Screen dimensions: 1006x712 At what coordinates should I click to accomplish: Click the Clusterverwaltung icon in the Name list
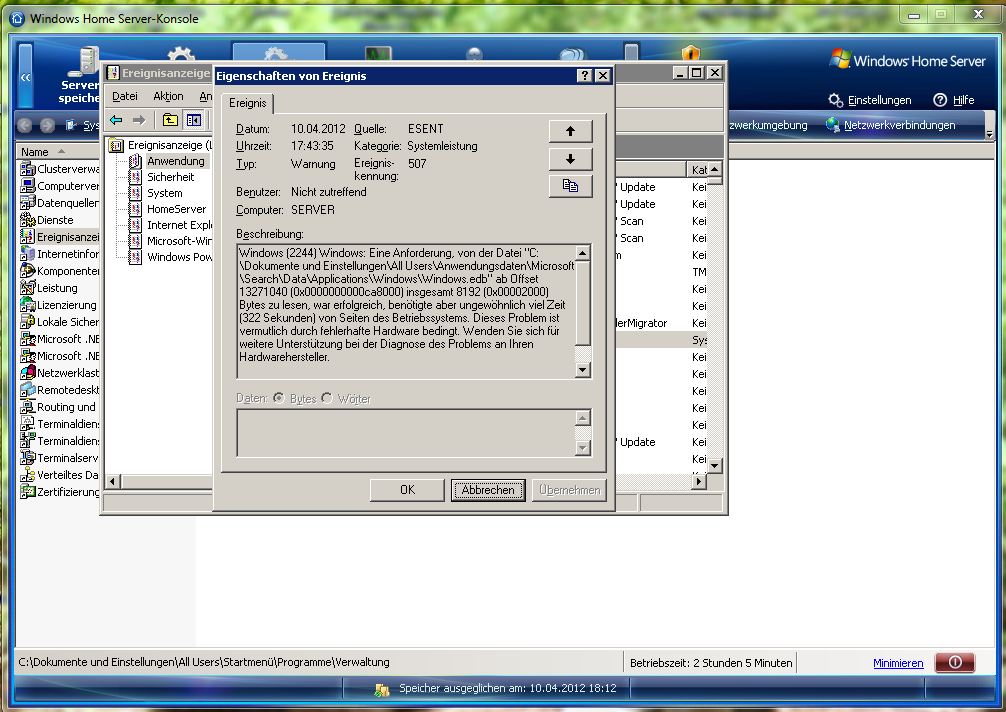28,169
